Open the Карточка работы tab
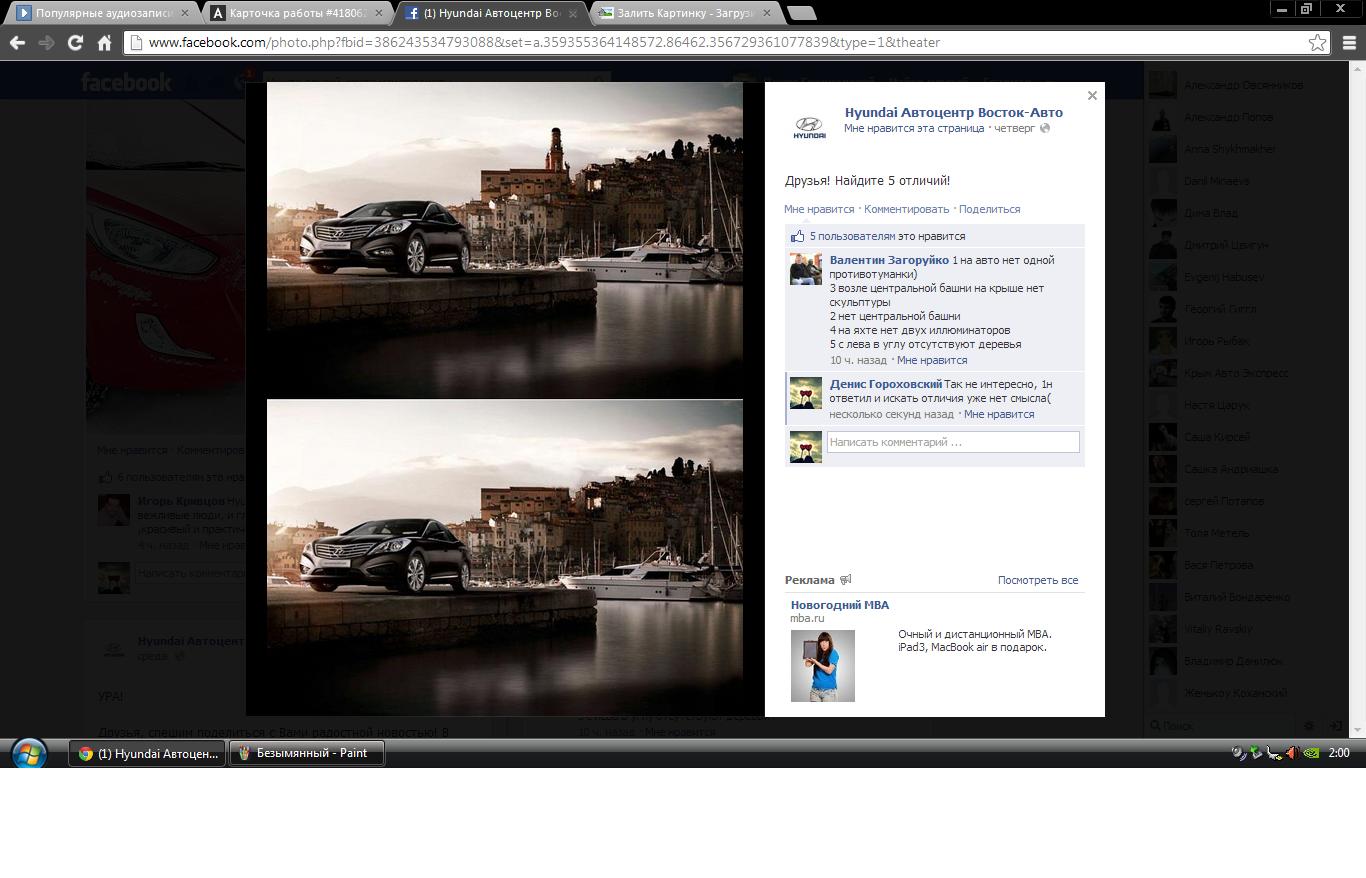The image size is (1366, 878). pyautogui.click(x=295, y=13)
